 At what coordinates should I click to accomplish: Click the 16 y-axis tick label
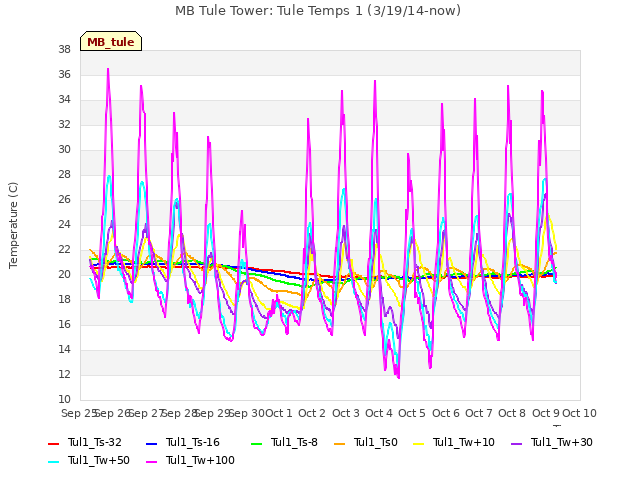click(x=64, y=324)
